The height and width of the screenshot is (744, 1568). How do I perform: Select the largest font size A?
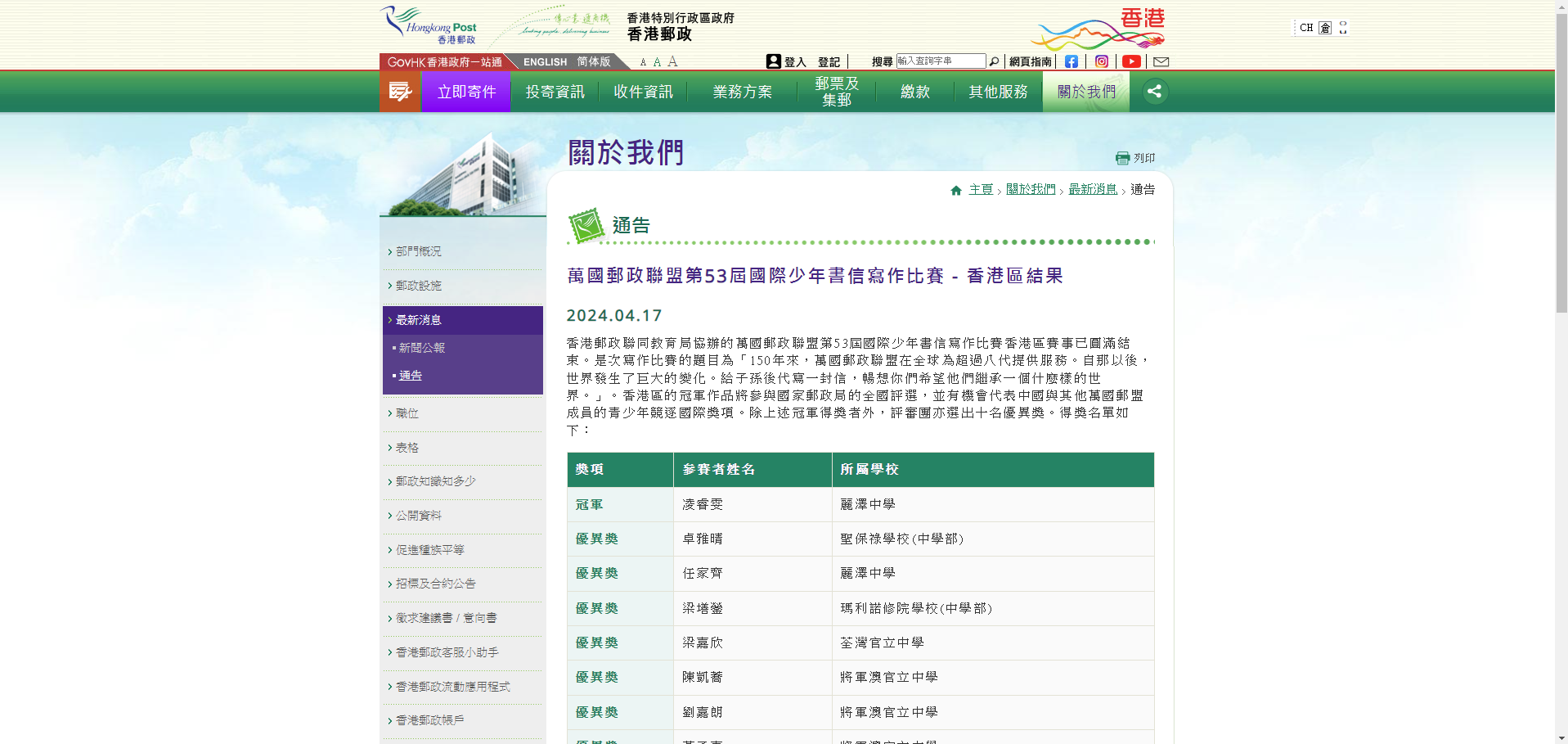(672, 61)
